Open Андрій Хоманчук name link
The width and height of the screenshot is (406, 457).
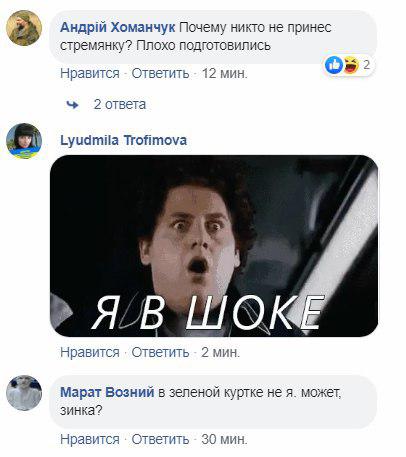coord(118,27)
